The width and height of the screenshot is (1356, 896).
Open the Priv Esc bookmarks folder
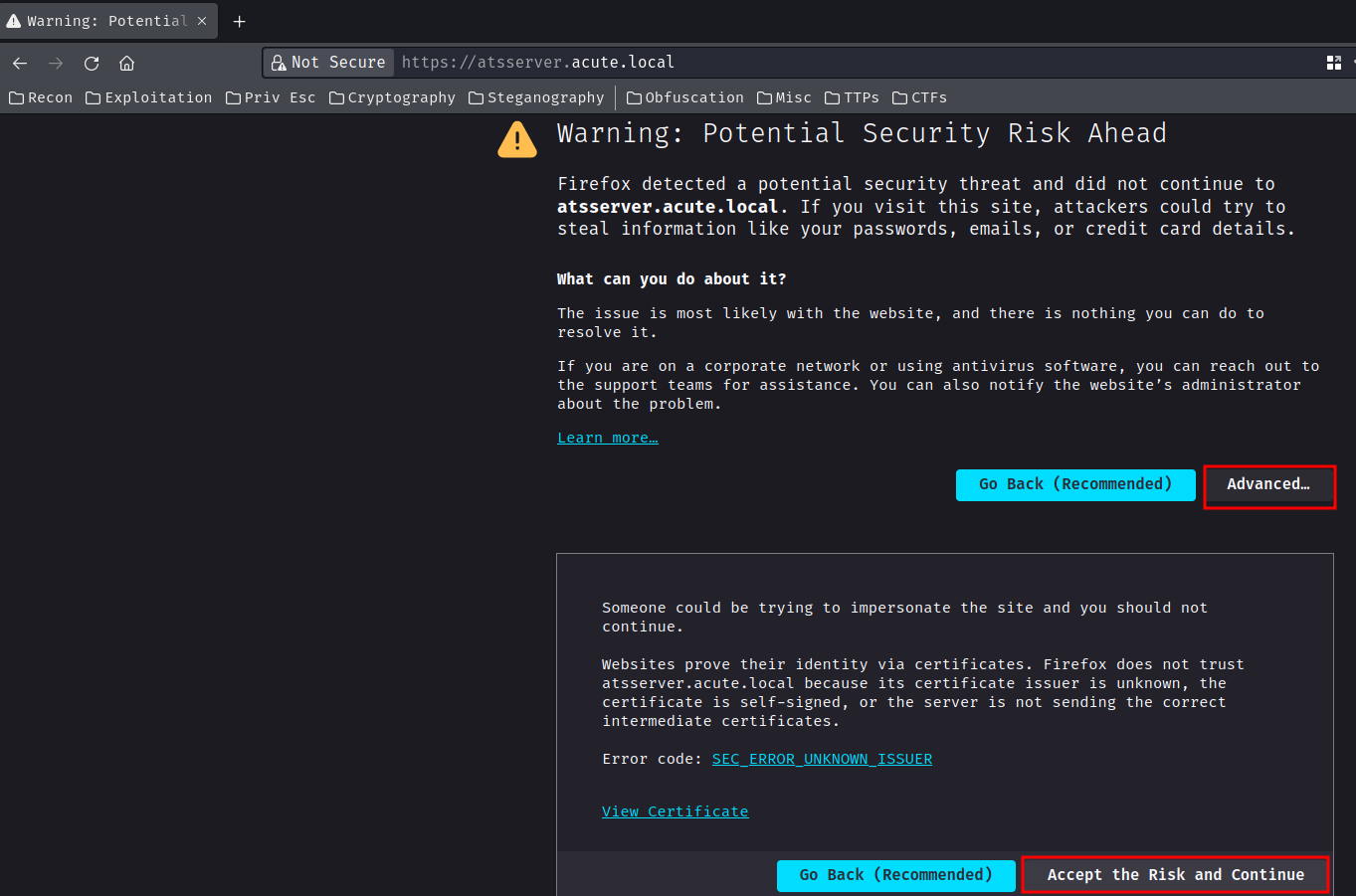click(x=271, y=97)
